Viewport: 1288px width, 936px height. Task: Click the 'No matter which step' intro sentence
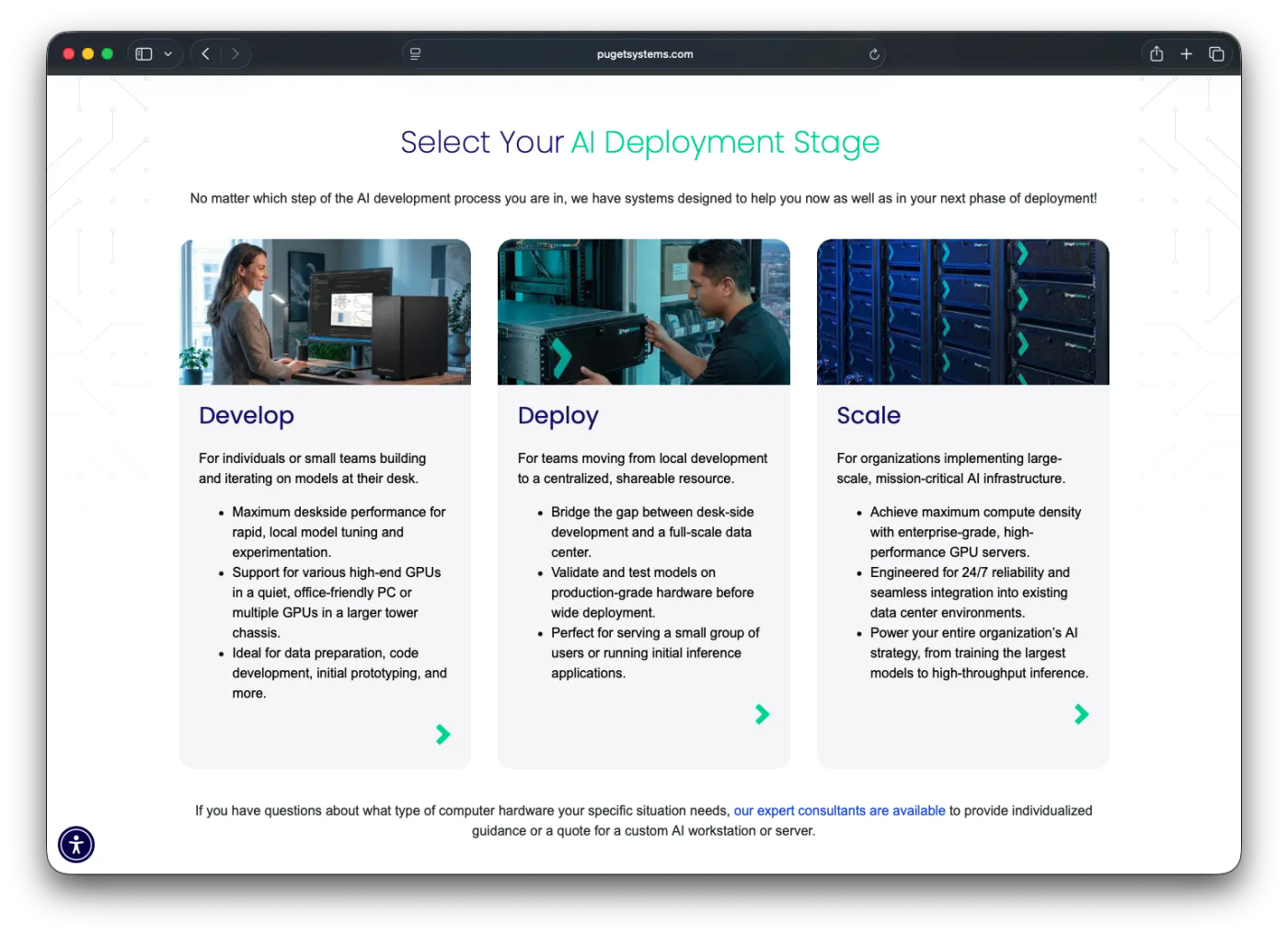coord(643,198)
